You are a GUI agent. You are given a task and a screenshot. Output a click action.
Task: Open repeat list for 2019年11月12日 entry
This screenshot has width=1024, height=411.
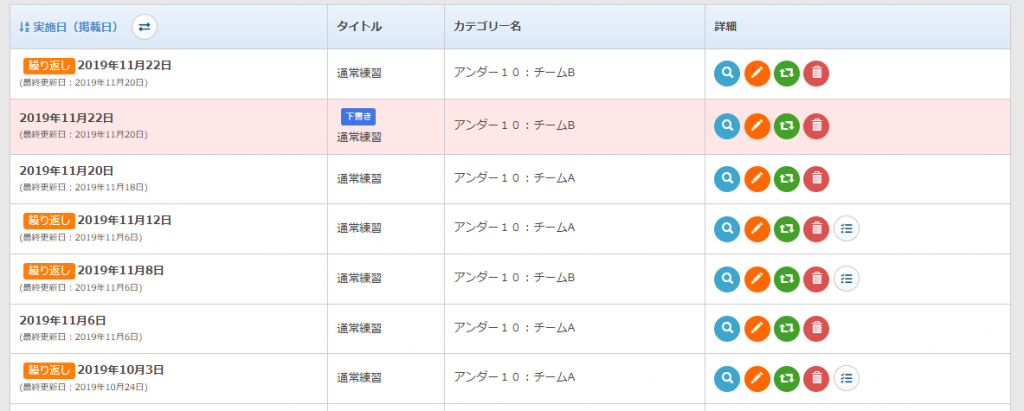click(x=846, y=229)
